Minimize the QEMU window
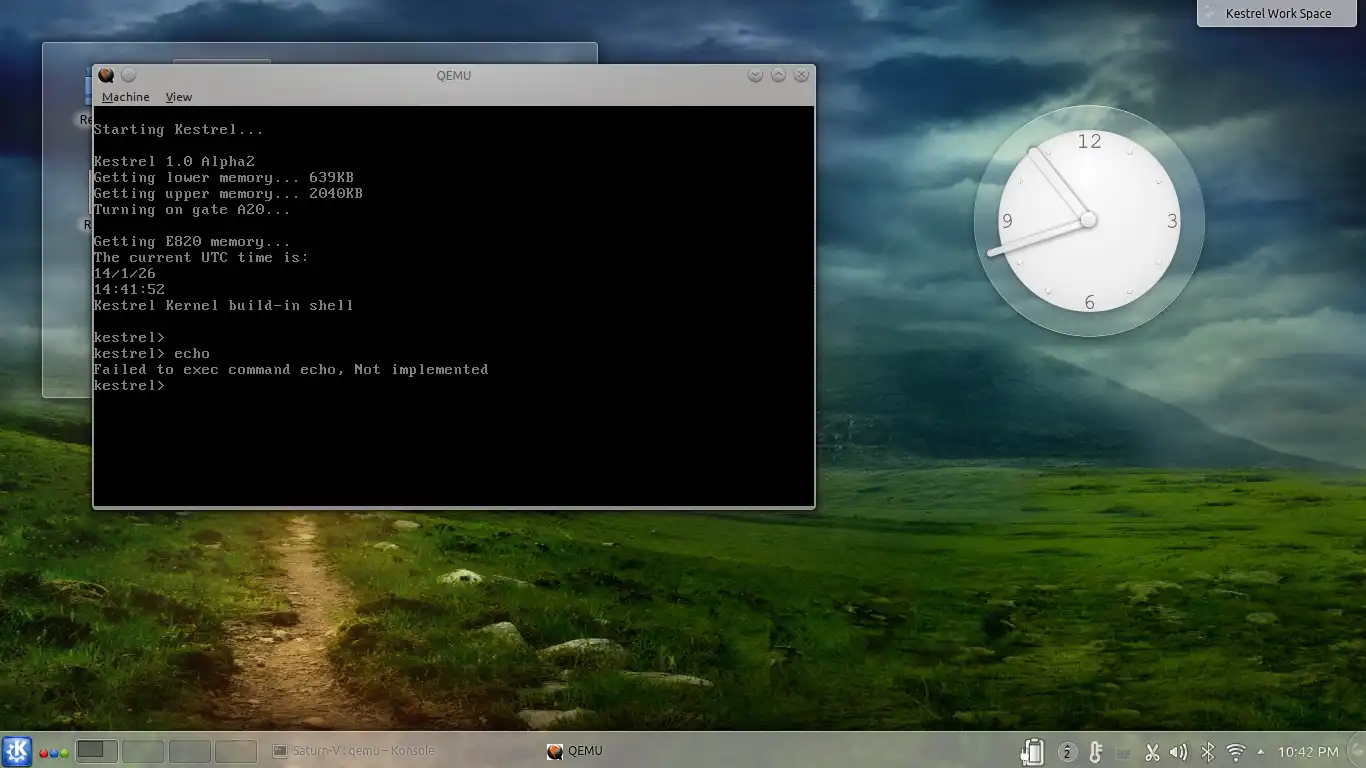This screenshot has width=1366, height=768. (755, 75)
